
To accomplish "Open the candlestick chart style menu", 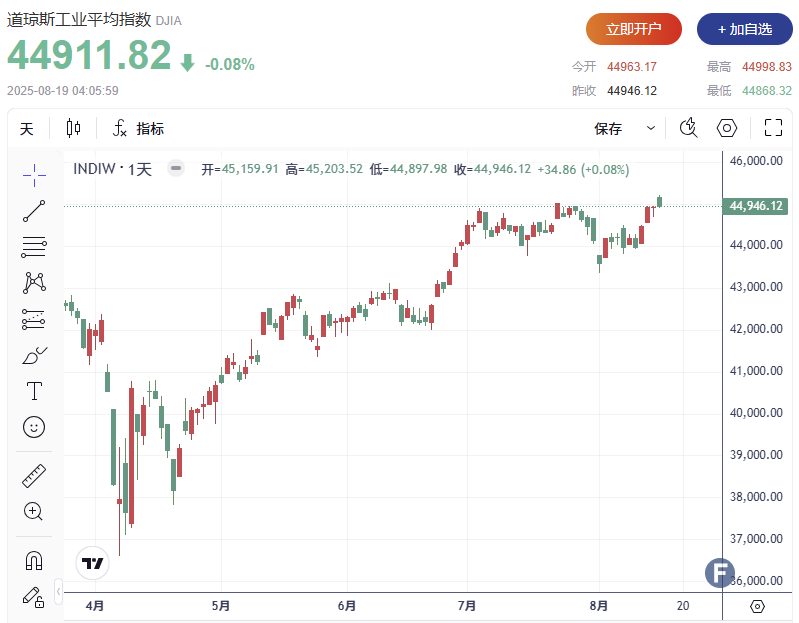I will (73, 128).
